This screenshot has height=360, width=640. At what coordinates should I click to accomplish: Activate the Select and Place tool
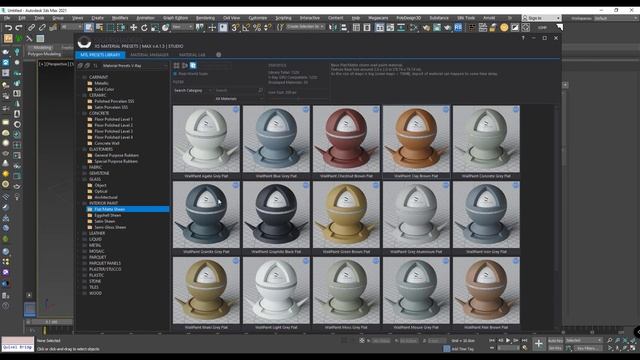click(x=165, y=28)
